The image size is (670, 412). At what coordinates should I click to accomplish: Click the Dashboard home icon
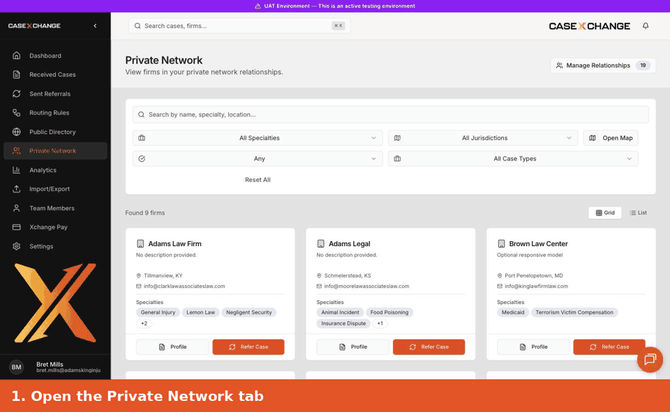pyautogui.click(x=16, y=56)
